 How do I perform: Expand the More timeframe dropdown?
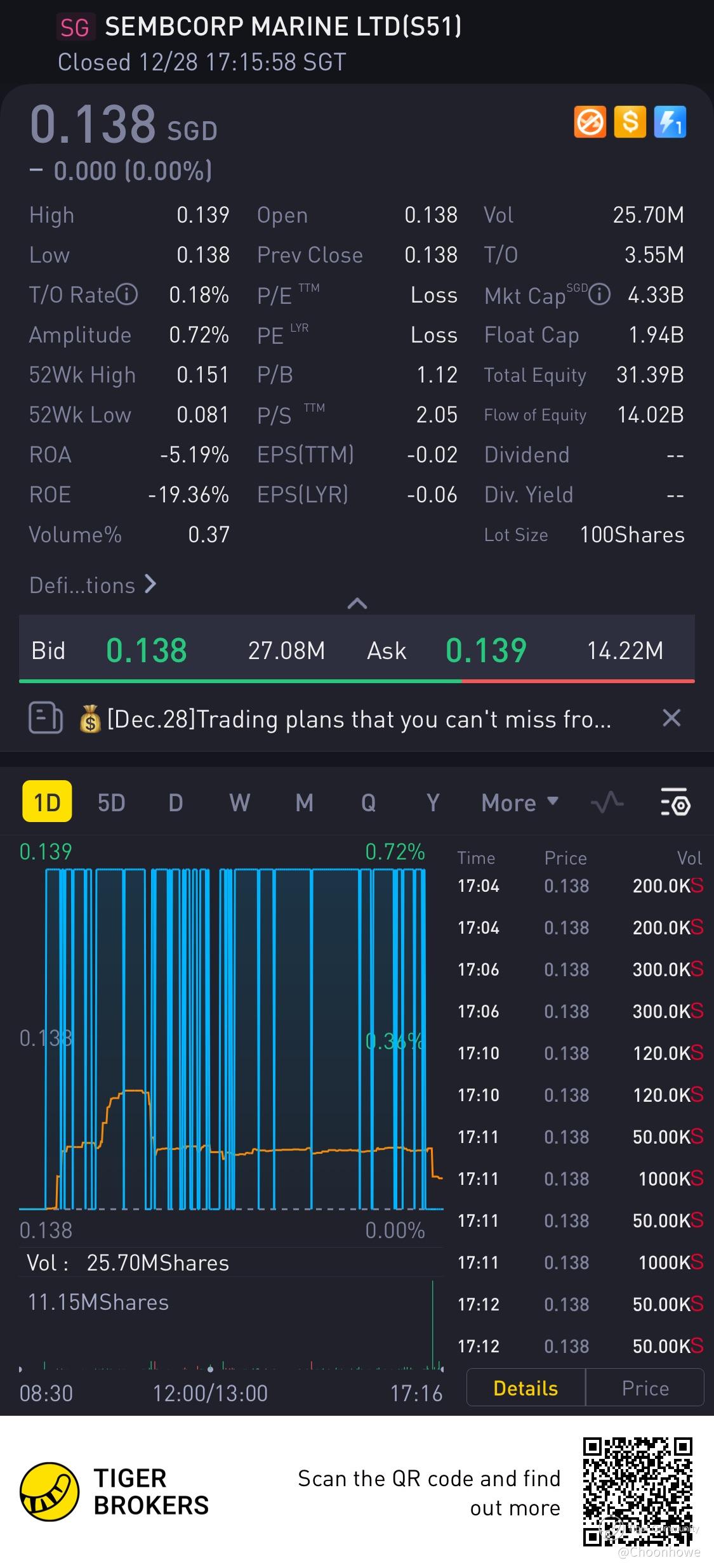(x=519, y=803)
